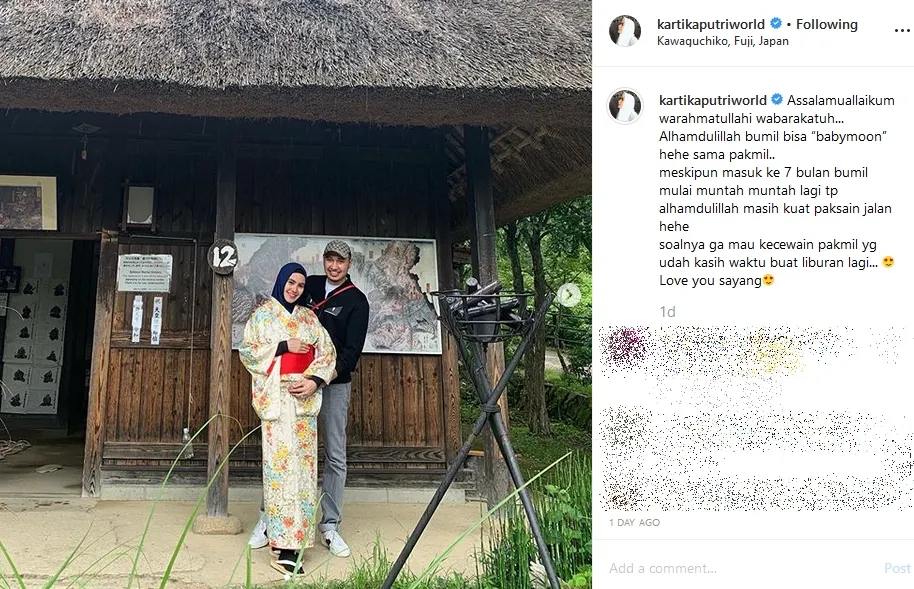Toggle the Following button
This screenshot has width=914, height=589.
pos(827,24)
